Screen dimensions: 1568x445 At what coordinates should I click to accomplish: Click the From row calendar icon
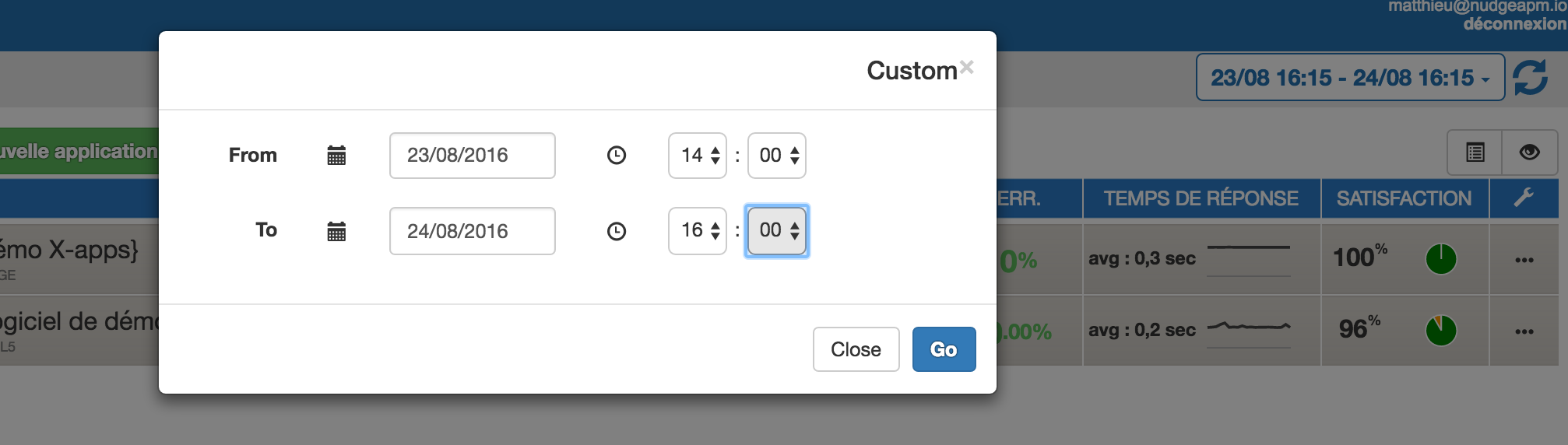(x=336, y=156)
